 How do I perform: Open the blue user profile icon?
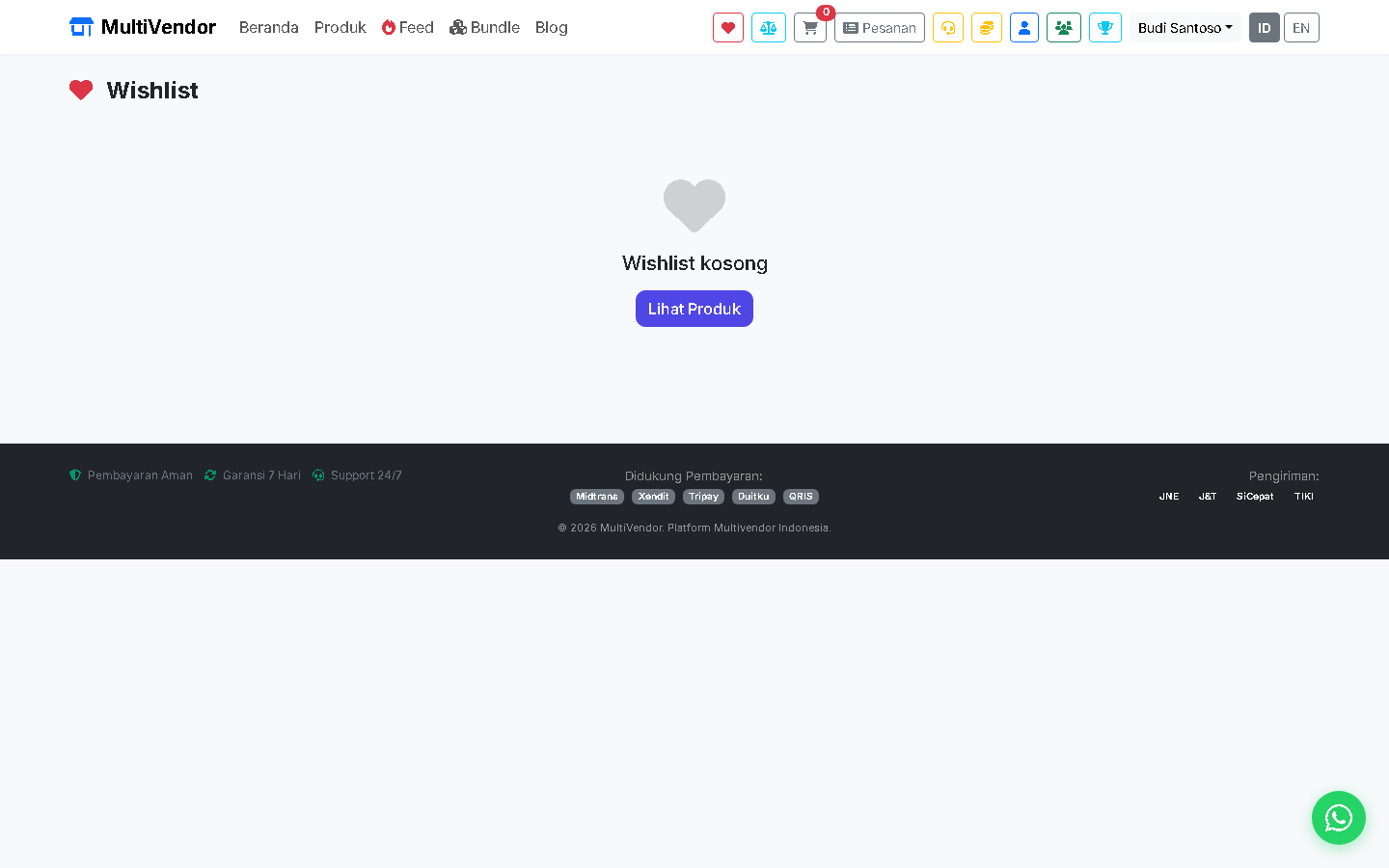pyautogui.click(x=1024, y=28)
